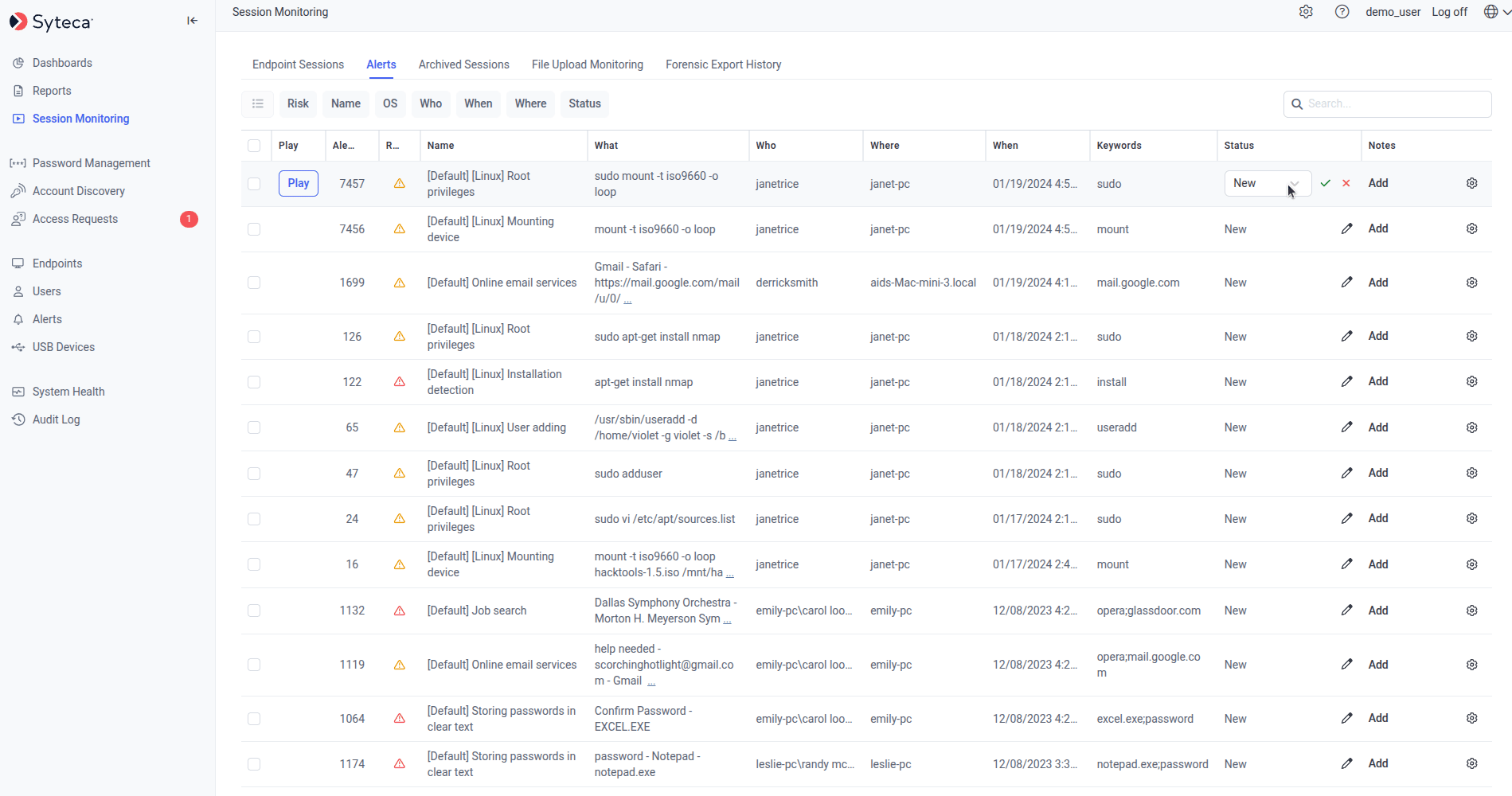Viewport: 1512px width, 796px height.
Task: Edit status pencil for alert 122
Action: click(x=1346, y=381)
